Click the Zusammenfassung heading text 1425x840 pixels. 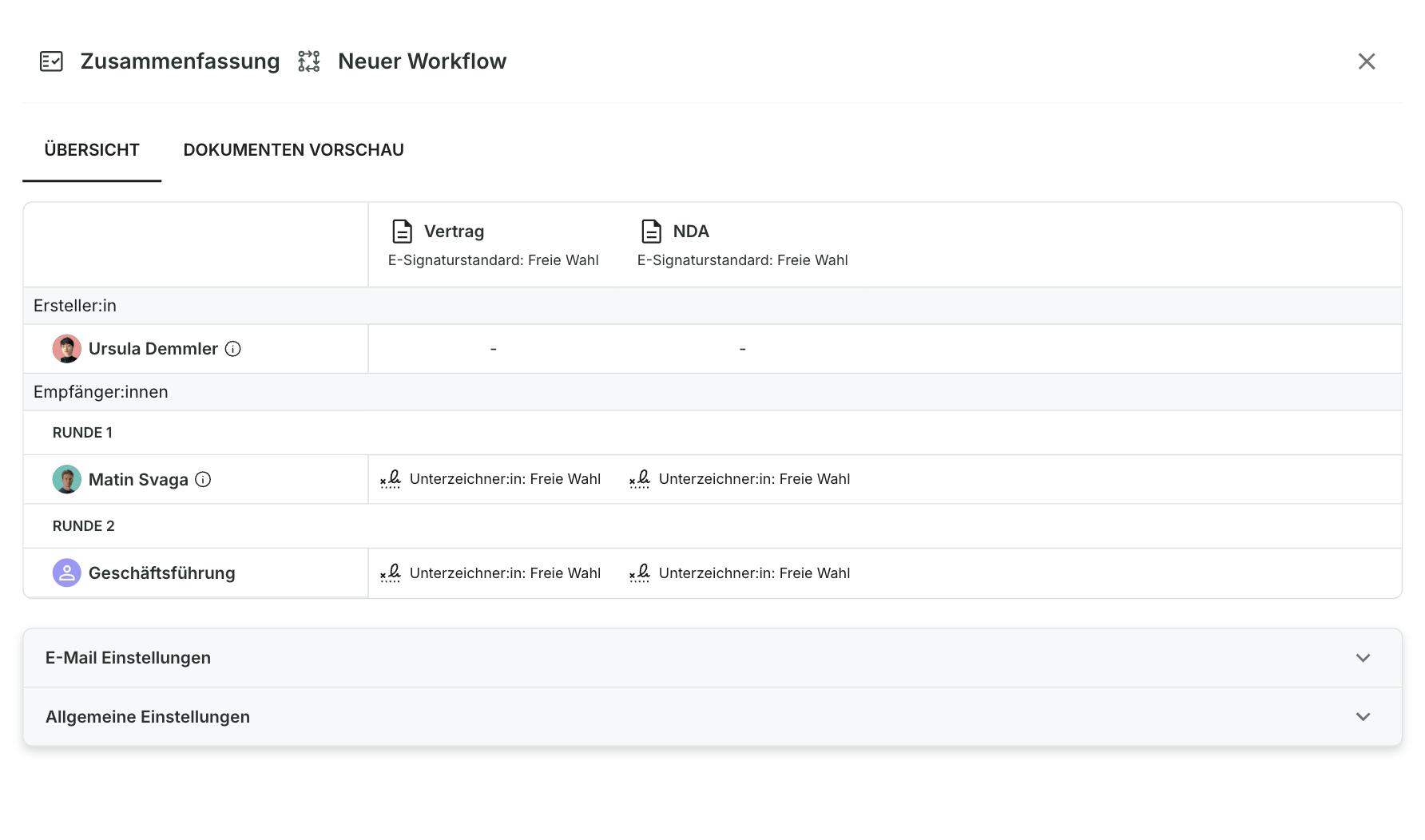coord(181,61)
